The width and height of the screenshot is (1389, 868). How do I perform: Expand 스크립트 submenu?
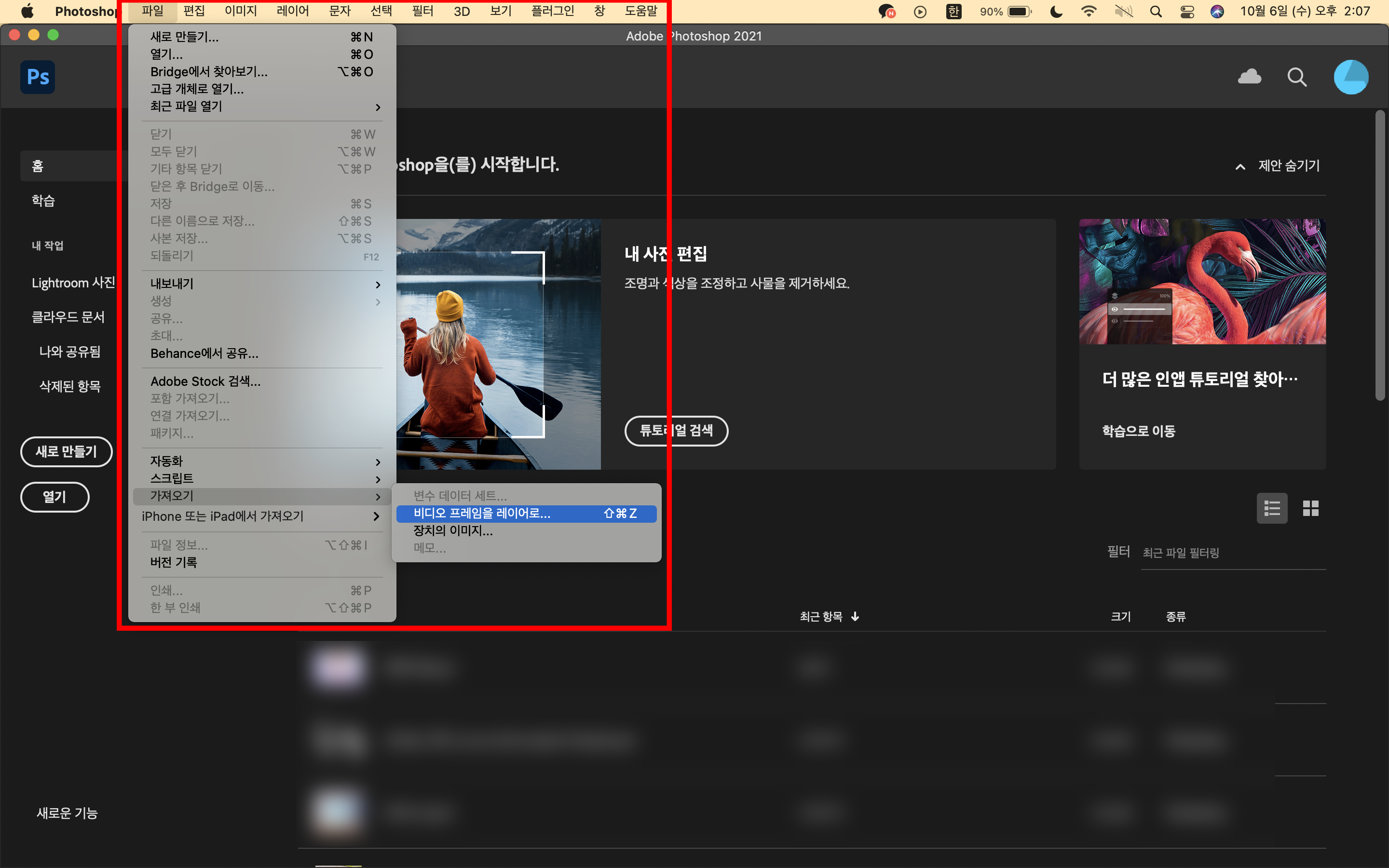pyautogui.click(x=262, y=479)
